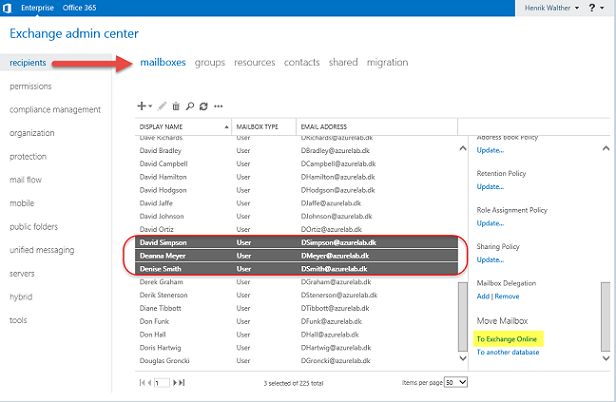Select Office 365 in the top bar

pyautogui.click(x=79, y=8)
